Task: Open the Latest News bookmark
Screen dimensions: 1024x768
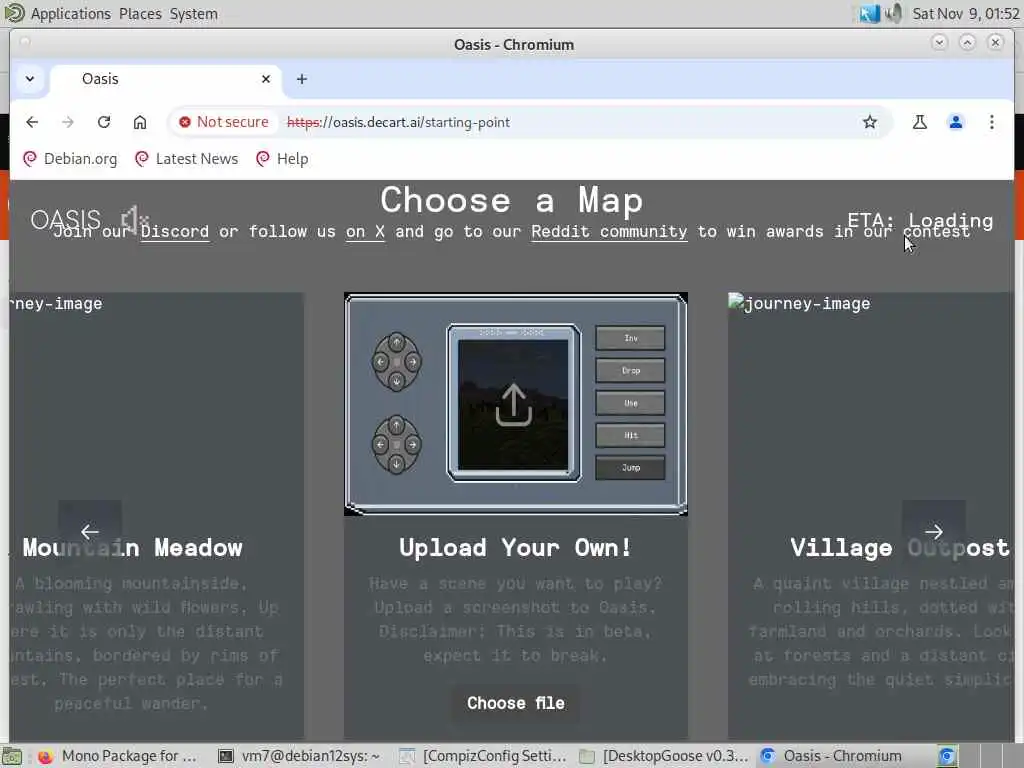Action: [x=186, y=159]
